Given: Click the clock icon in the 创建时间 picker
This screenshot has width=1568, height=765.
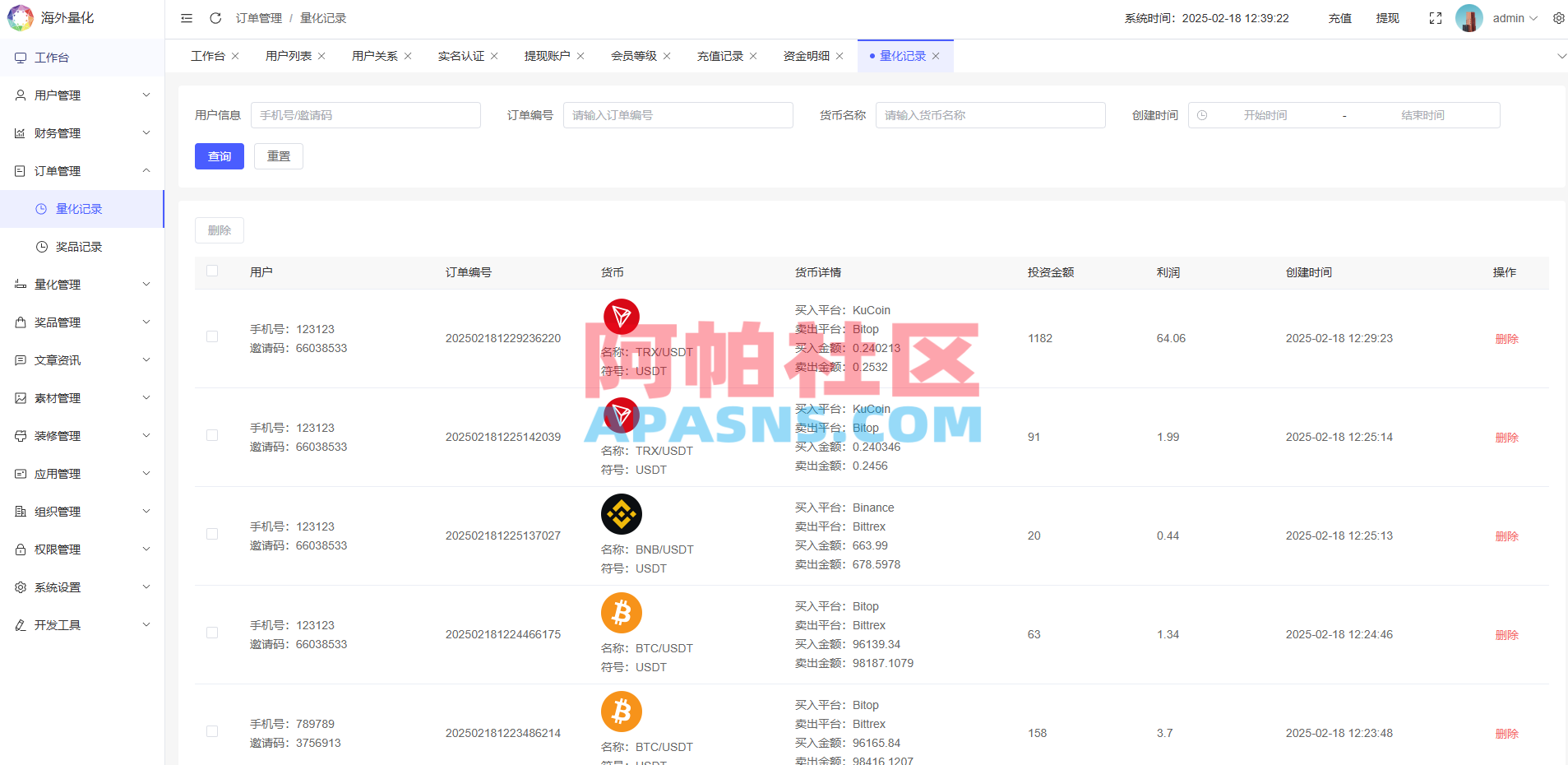Looking at the screenshot, I should coord(1203,115).
